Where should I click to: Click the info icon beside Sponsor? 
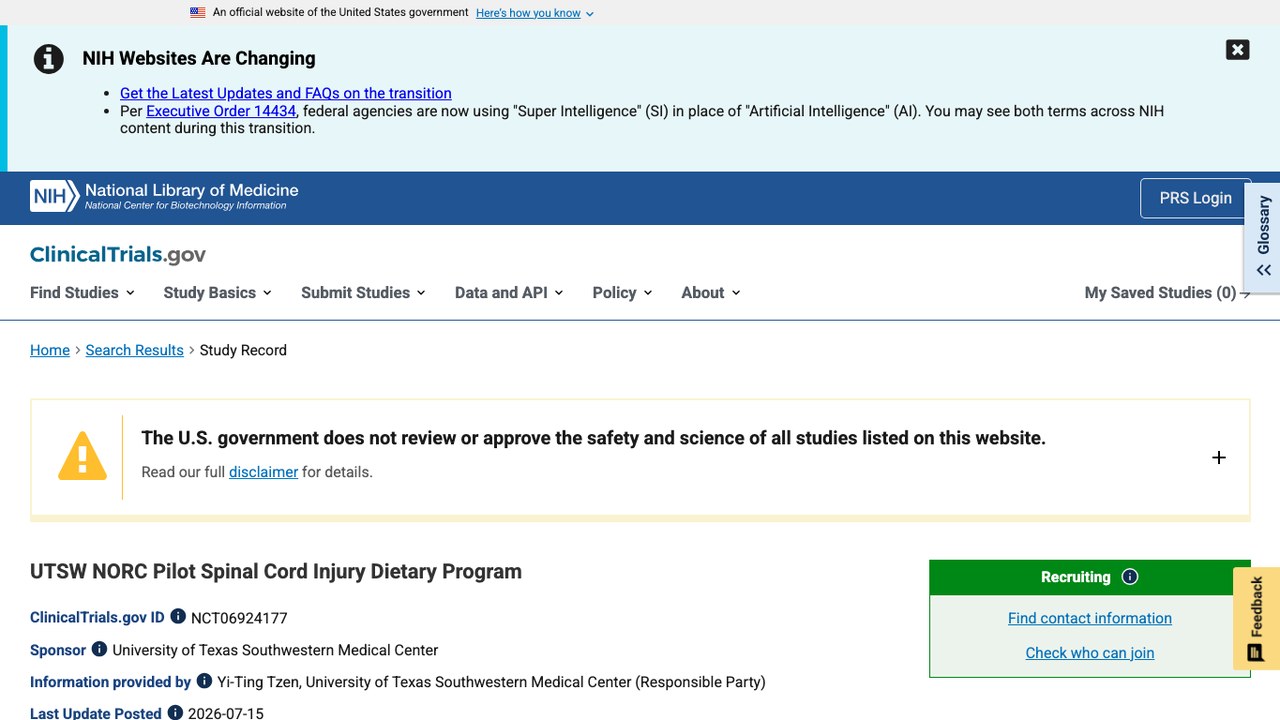tap(99, 649)
